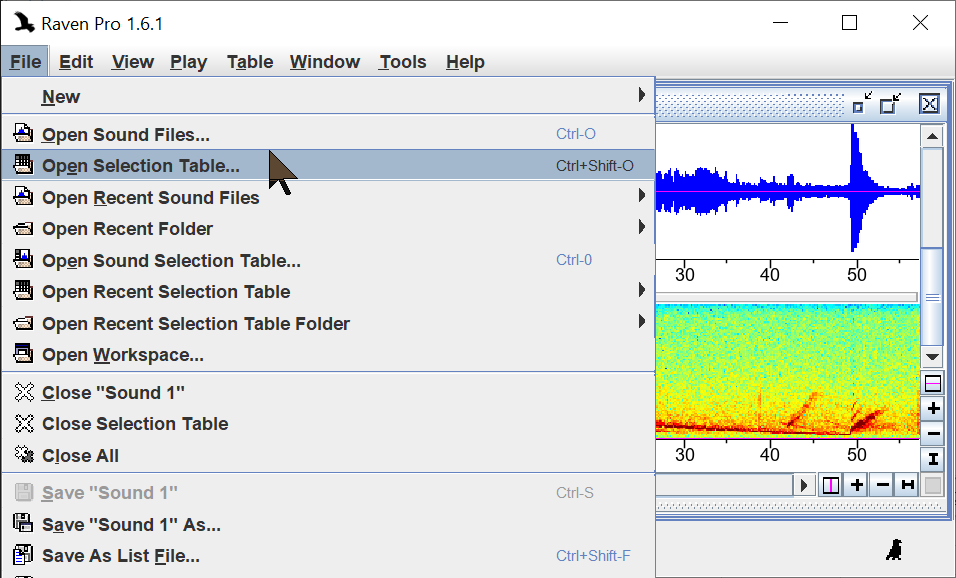956x578 pixels.
Task: Choose Open Sound Files menu entry
Action: (x=328, y=134)
